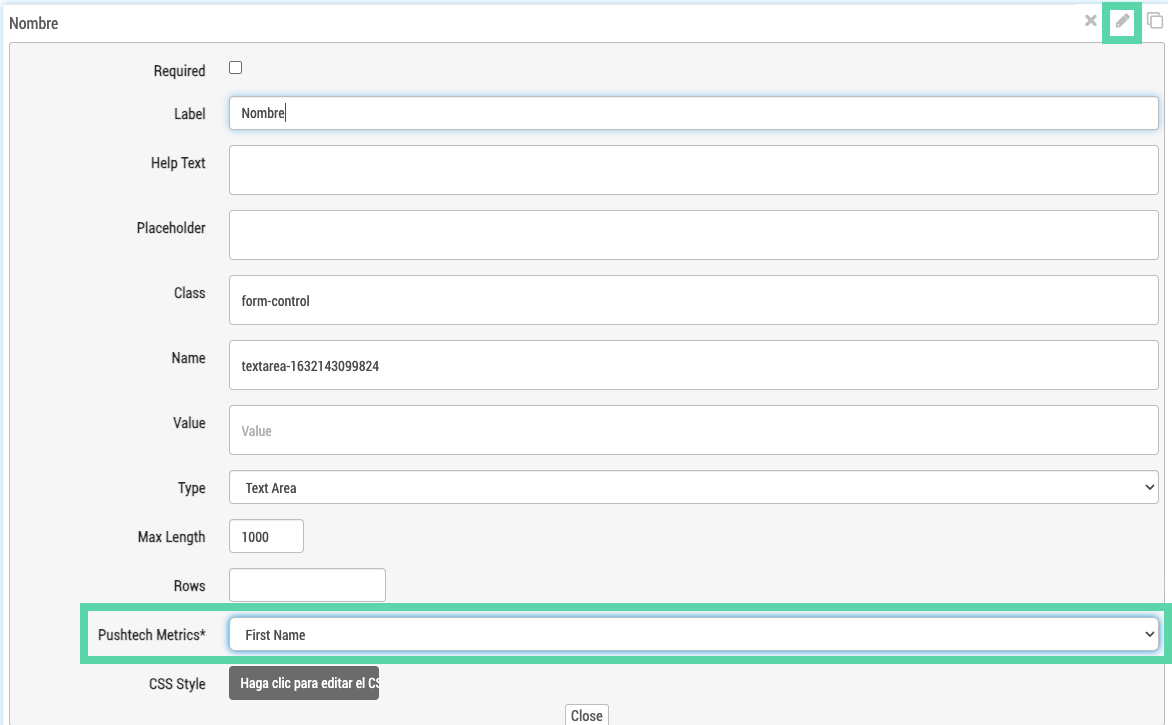Image resolution: width=1172 pixels, height=725 pixels.
Task: Open the Type dropdown showing Text Area
Action: point(694,487)
